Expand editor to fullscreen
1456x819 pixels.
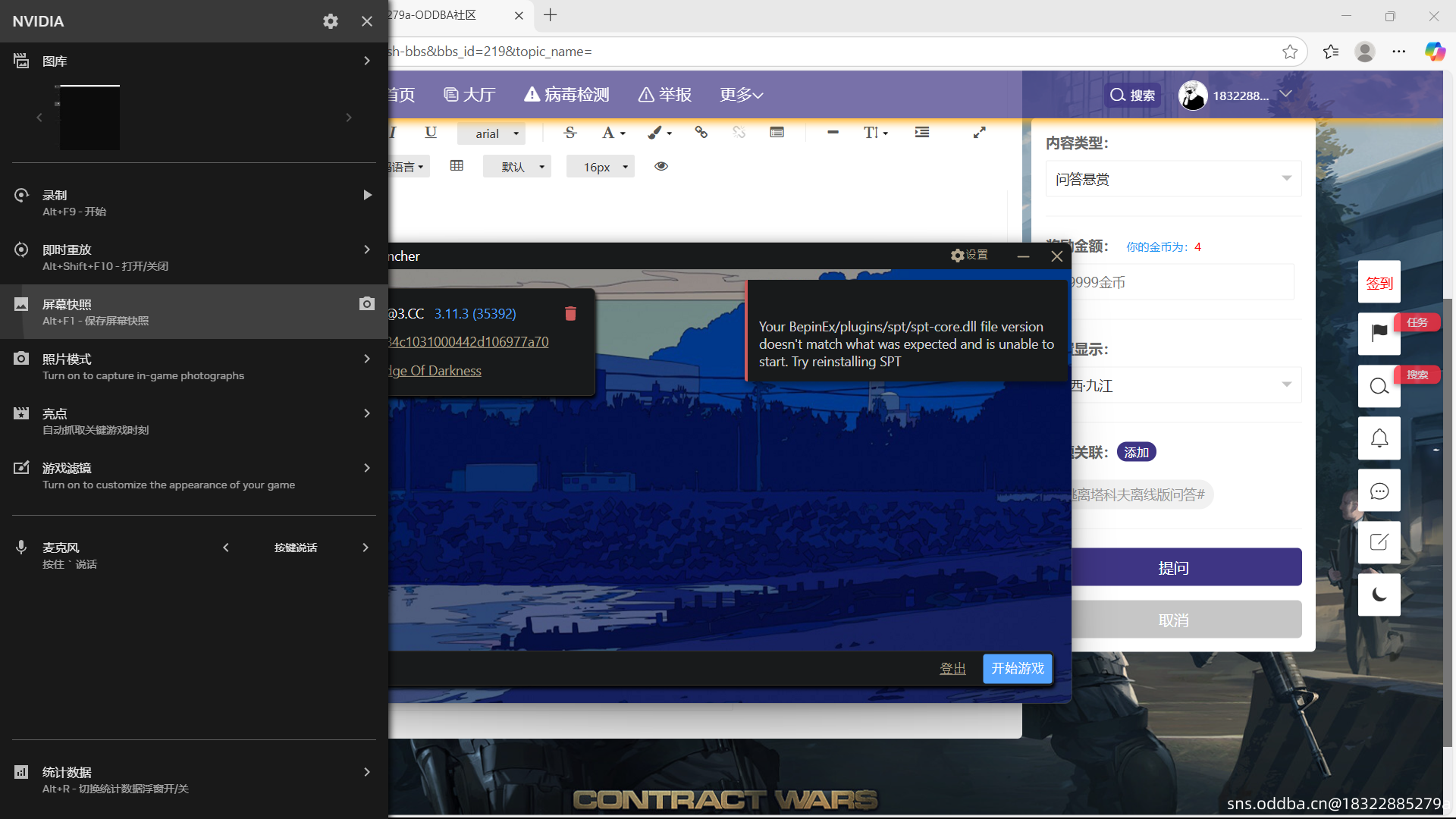(980, 133)
